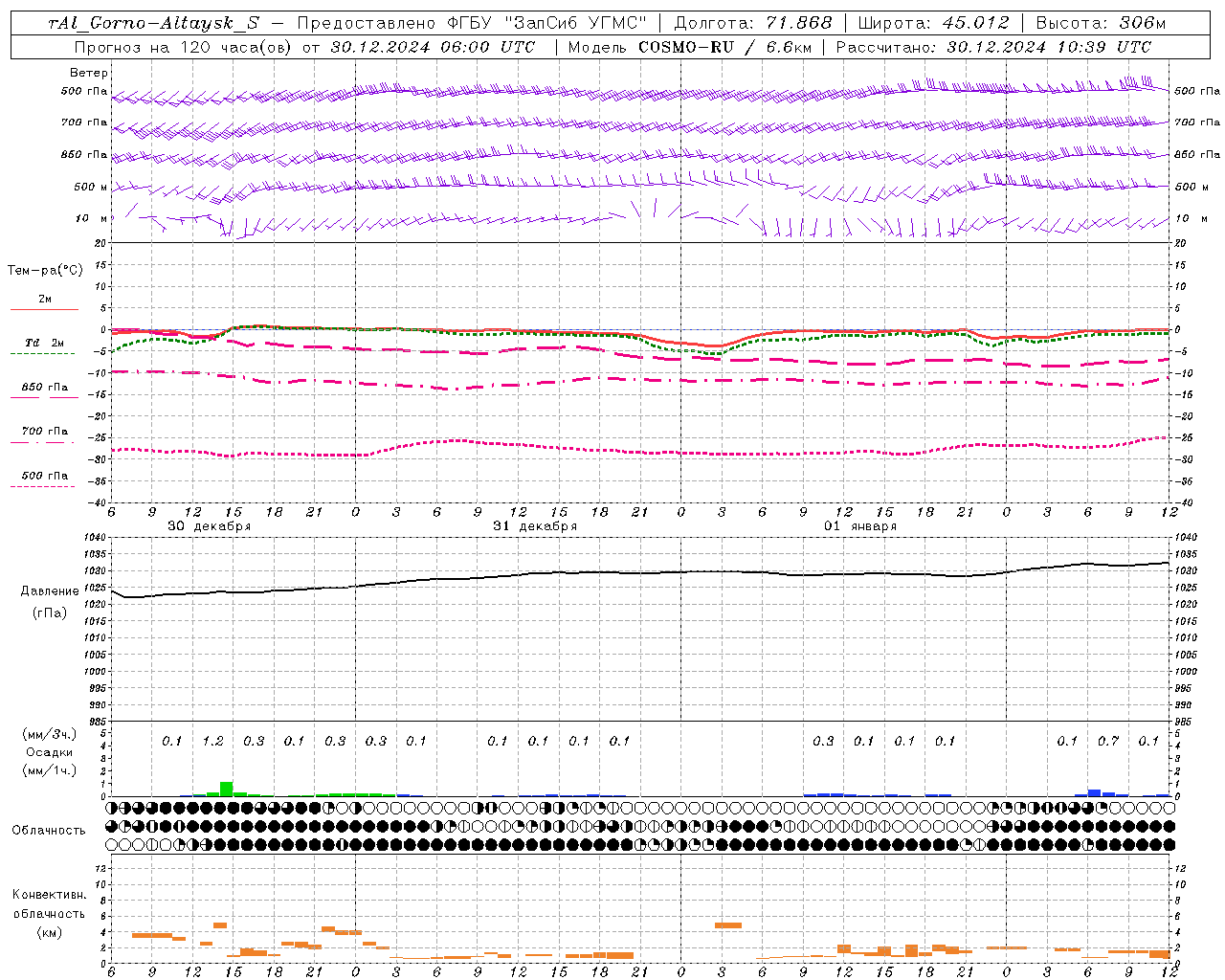Select the elevation value 306м

pos(1143,24)
